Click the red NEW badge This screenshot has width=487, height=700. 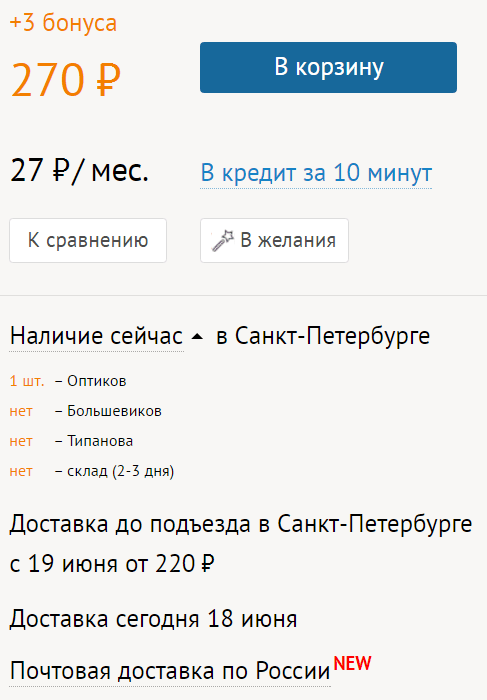click(x=352, y=663)
